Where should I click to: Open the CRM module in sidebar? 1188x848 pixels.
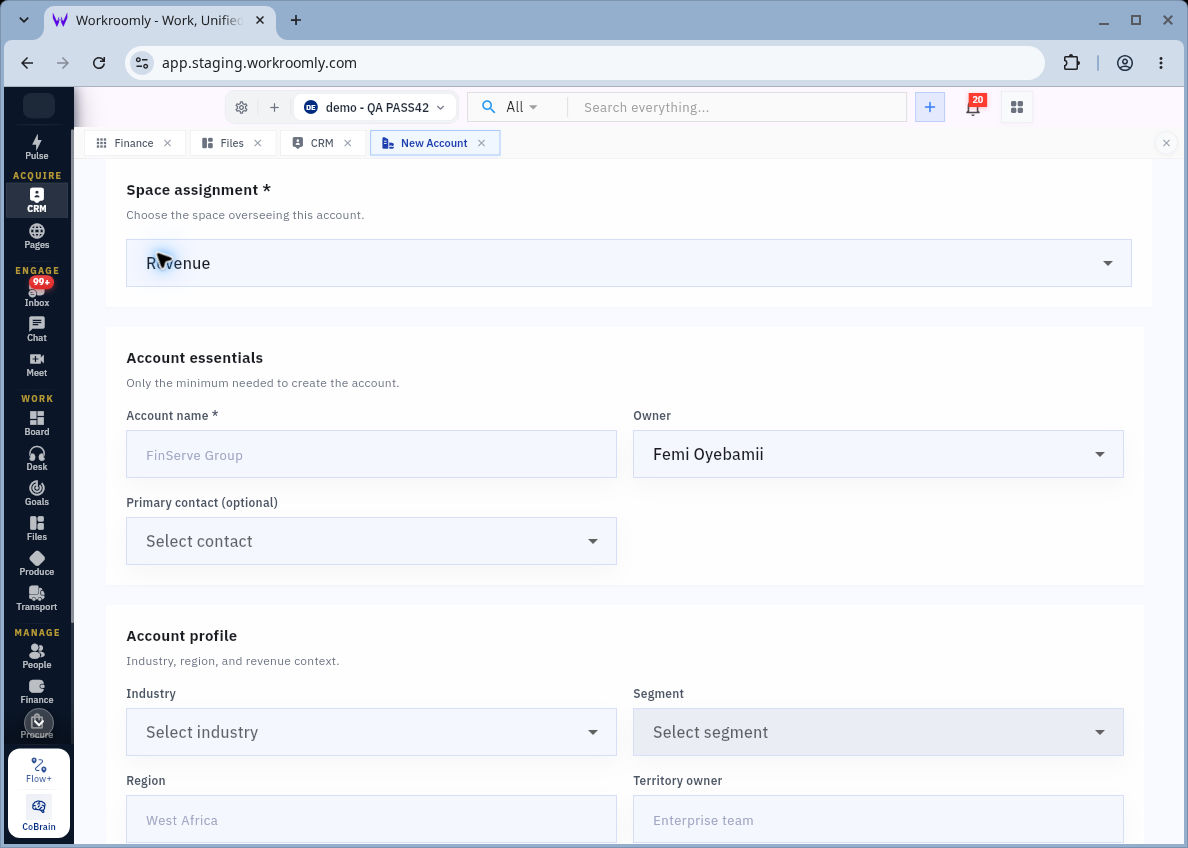(36, 200)
